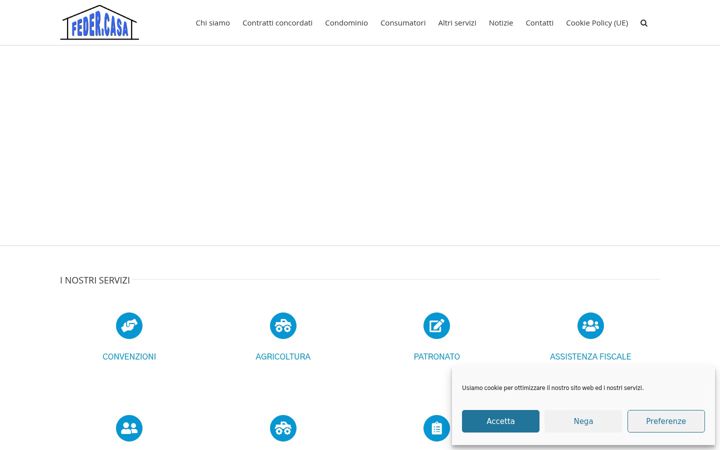The image size is (720, 450).
Task: Open the Altri servizi menu
Action: [457, 23]
